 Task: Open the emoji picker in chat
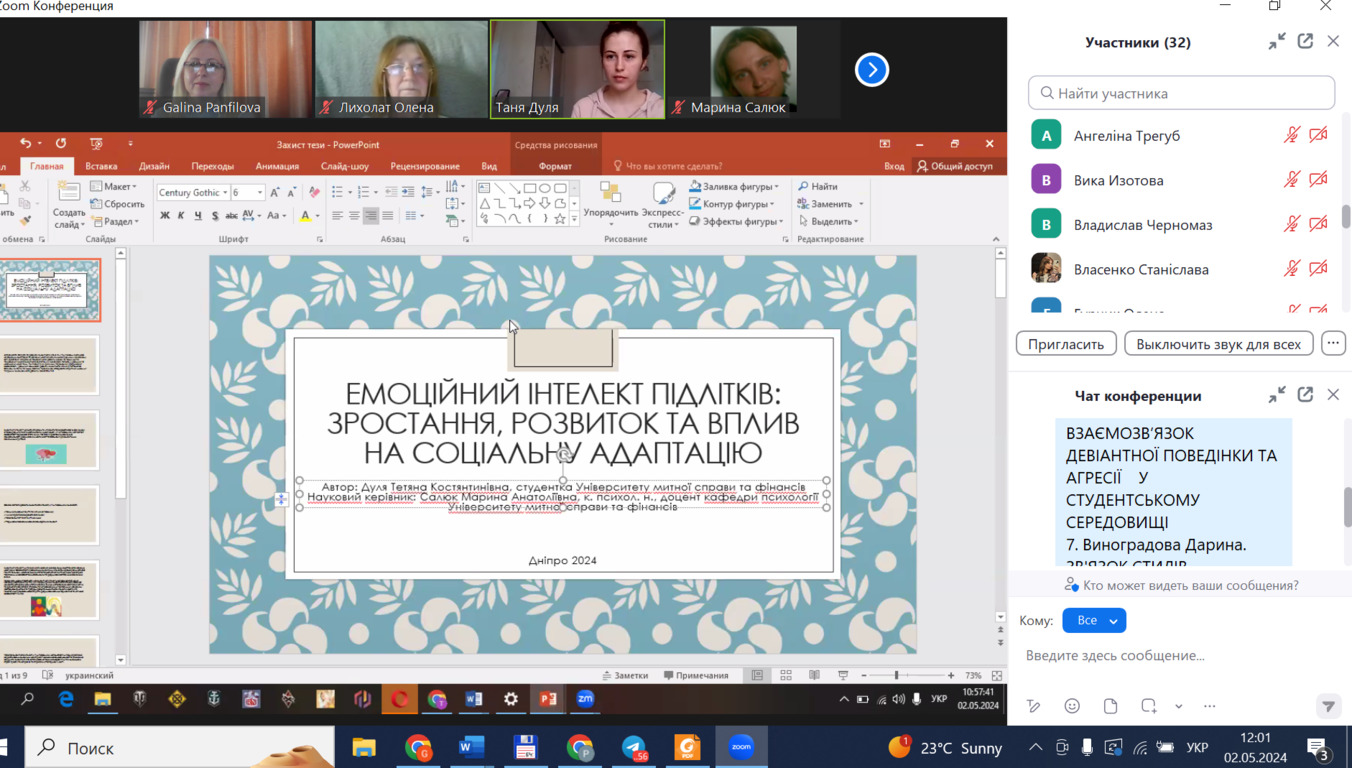tap(1072, 706)
